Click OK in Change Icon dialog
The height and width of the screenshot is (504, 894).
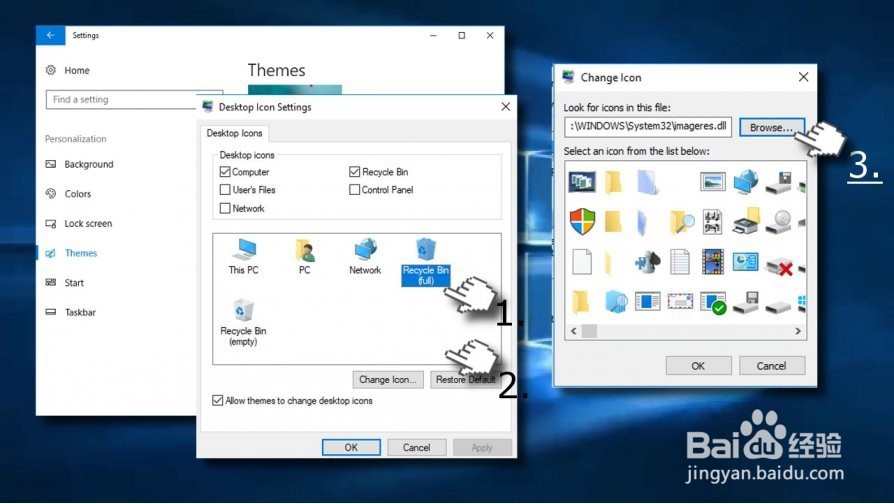pyautogui.click(x=698, y=366)
